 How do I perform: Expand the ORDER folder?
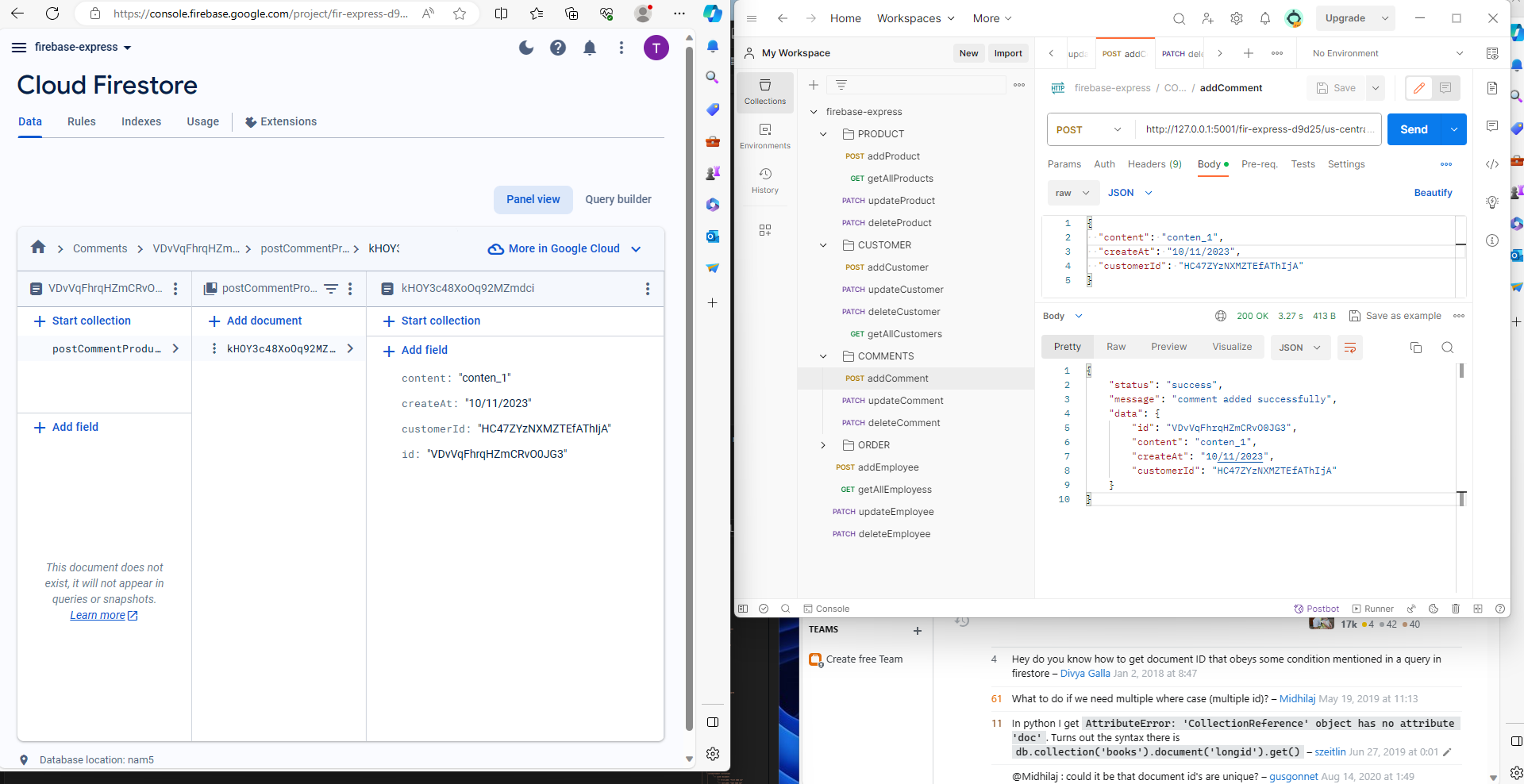point(823,445)
